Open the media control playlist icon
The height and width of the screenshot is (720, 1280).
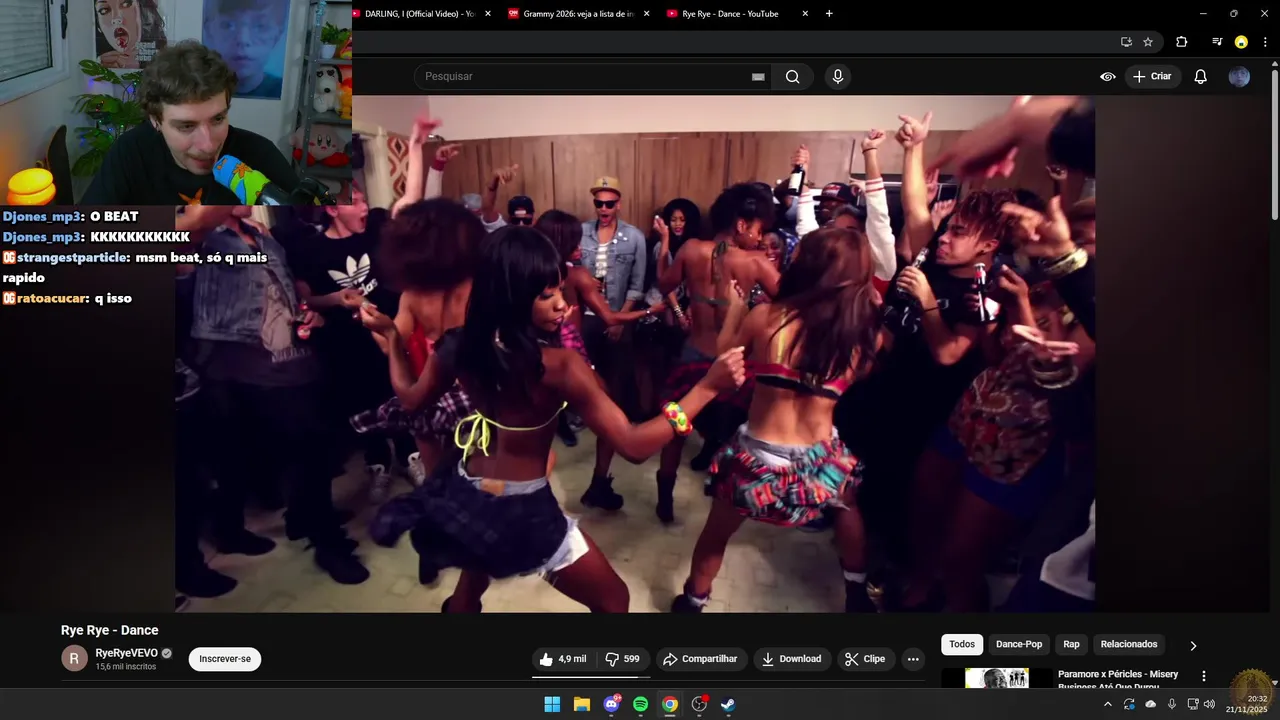pyautogui.click(x=1217, y=42)
